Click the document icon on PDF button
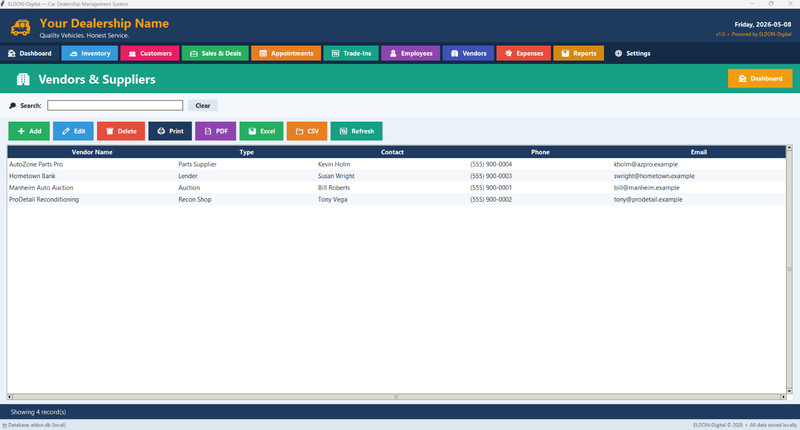Viewport: 800px width, 430px height. click(x=208, y=131)
